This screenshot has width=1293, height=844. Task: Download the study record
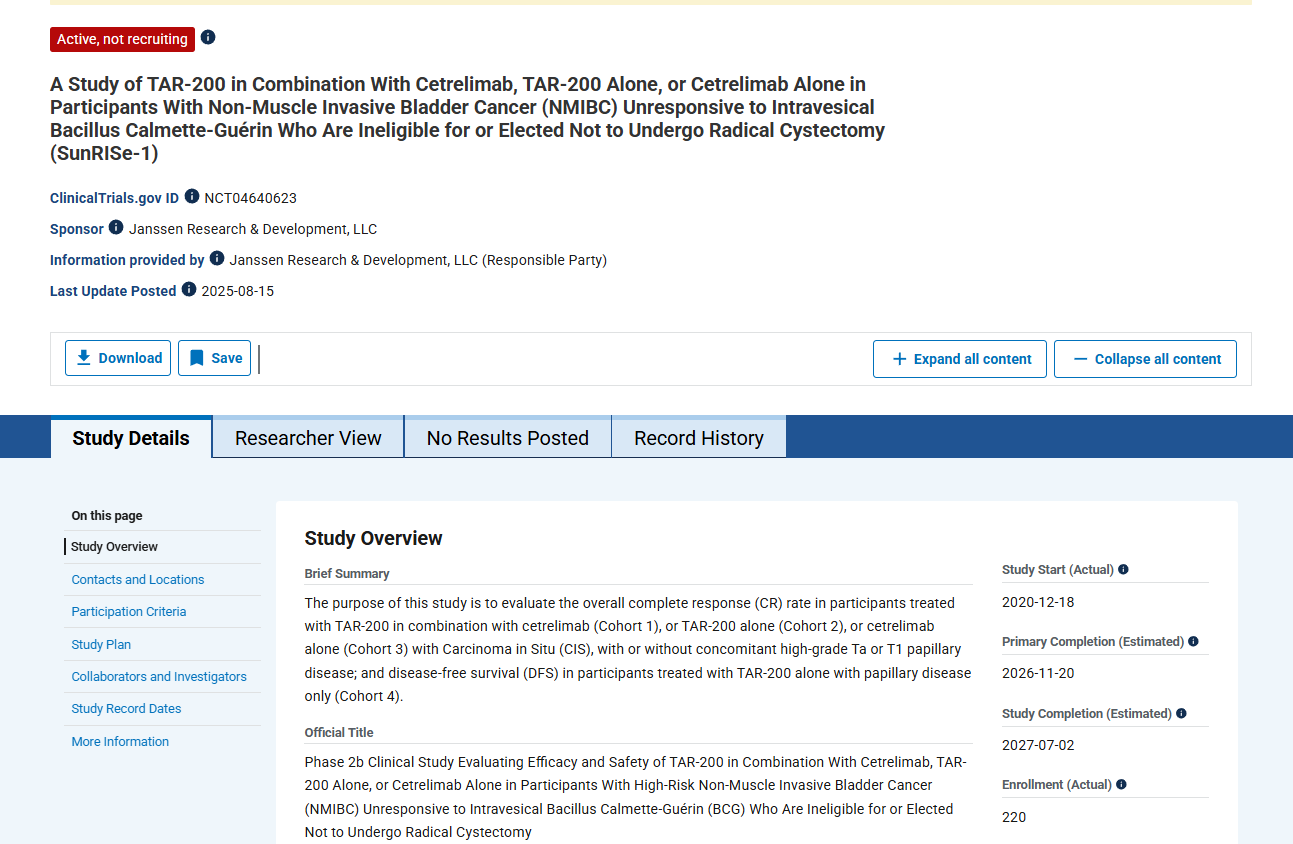tap(118, 358)
